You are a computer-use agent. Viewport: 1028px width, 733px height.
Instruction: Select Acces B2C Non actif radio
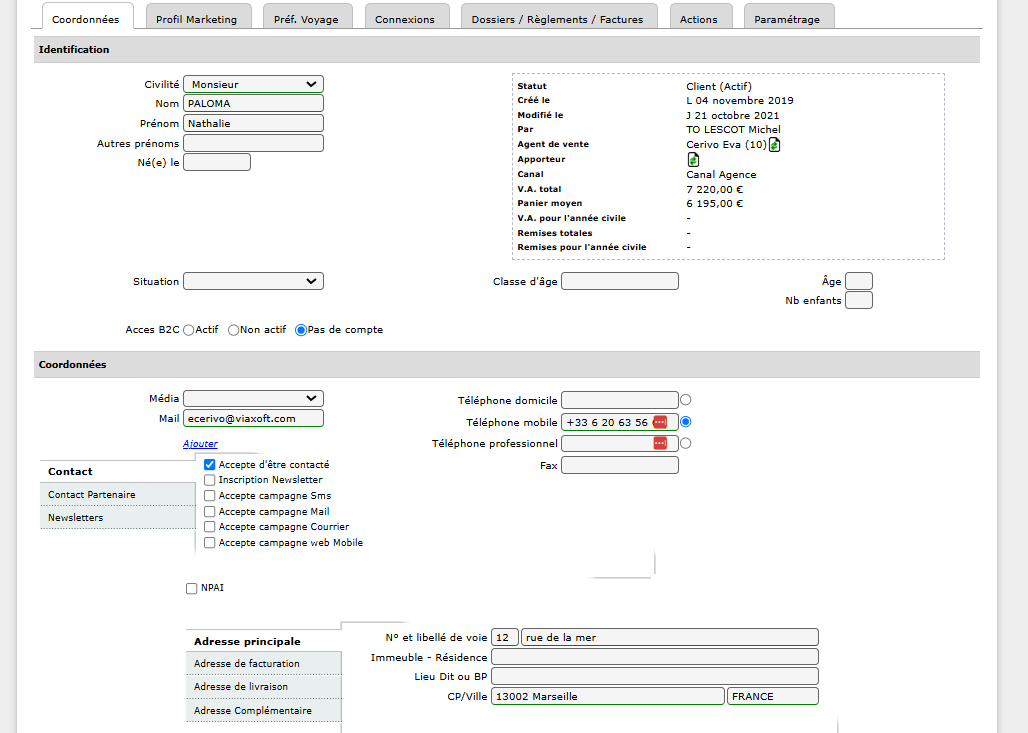click(x=233, y=330)
